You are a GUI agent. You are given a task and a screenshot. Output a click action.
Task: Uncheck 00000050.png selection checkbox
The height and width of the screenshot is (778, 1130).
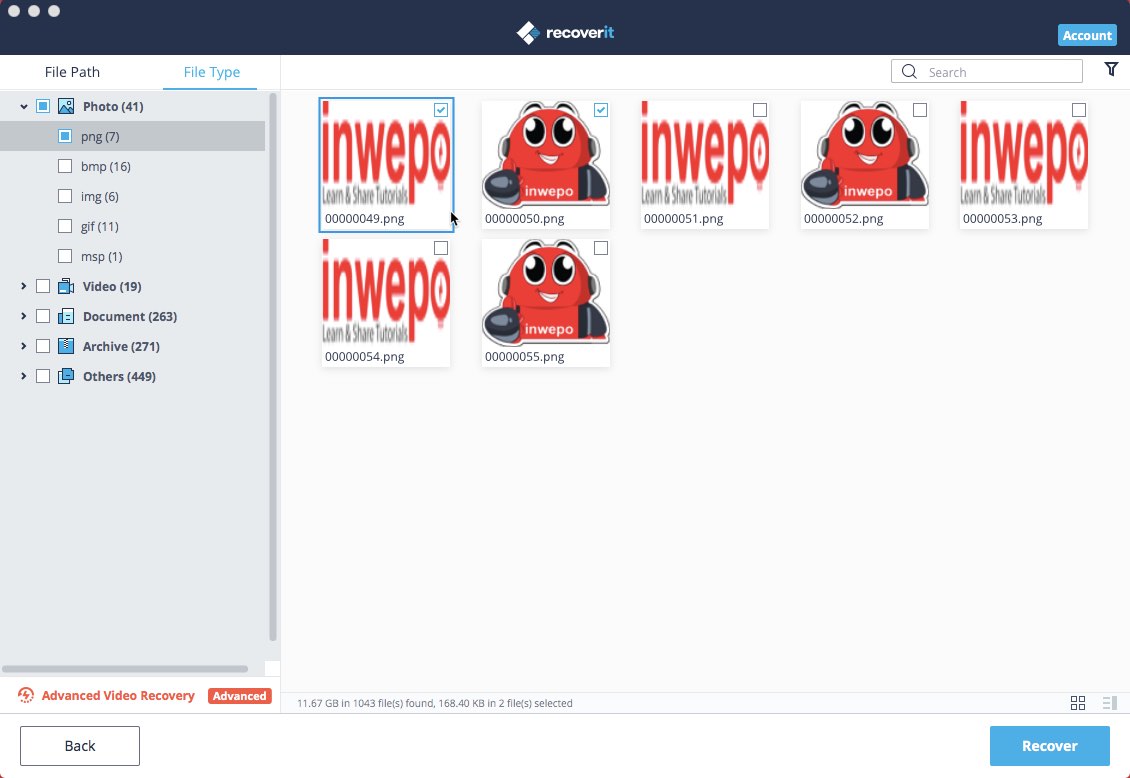click(x=601, y=110)
